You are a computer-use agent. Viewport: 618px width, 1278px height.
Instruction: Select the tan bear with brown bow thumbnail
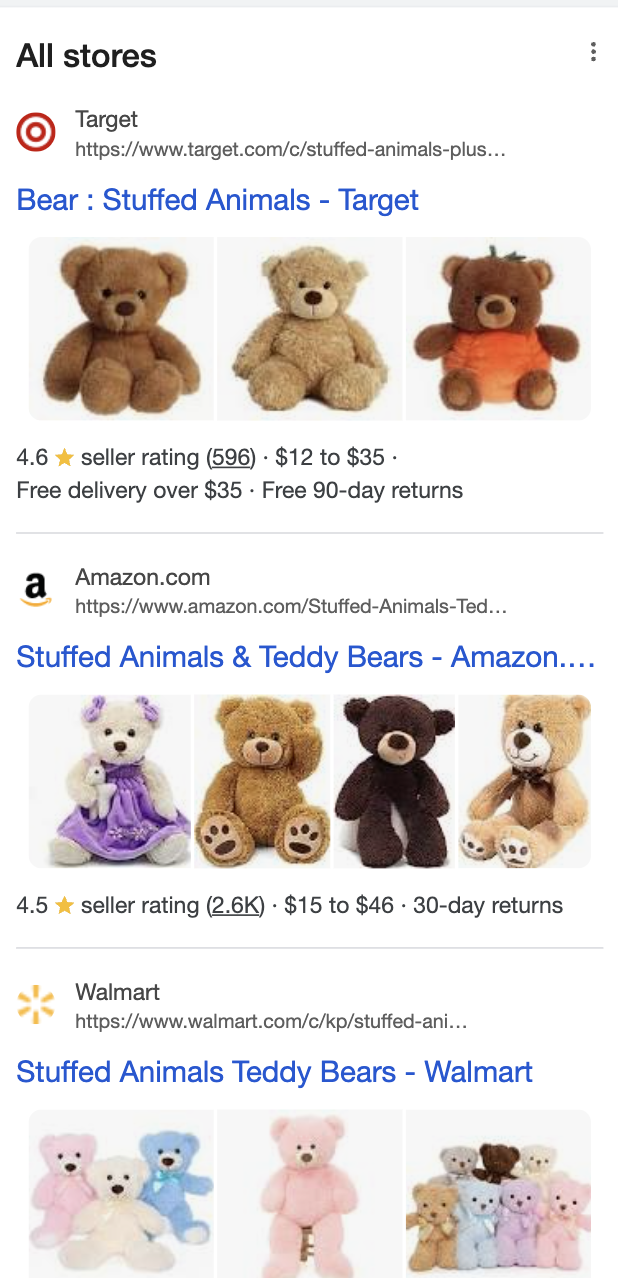pyautogui.click(x=524, y=781)
